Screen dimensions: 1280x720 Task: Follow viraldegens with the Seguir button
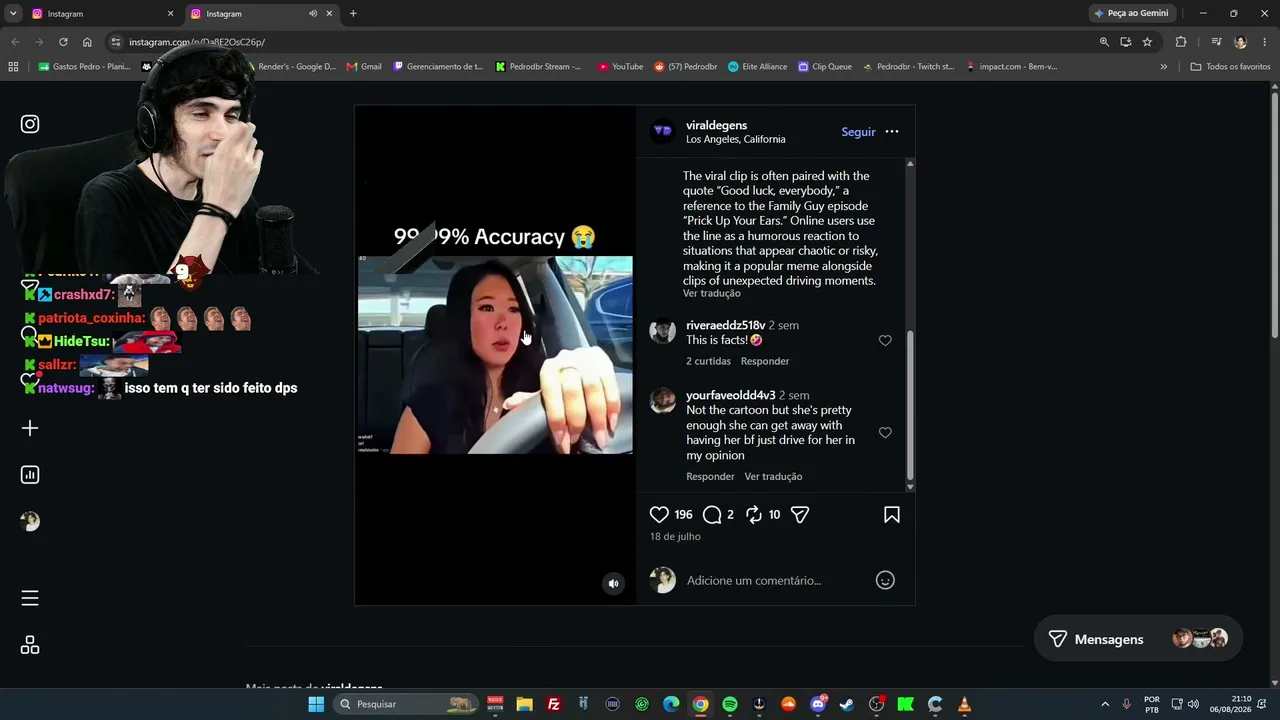(x=858, y=132)
